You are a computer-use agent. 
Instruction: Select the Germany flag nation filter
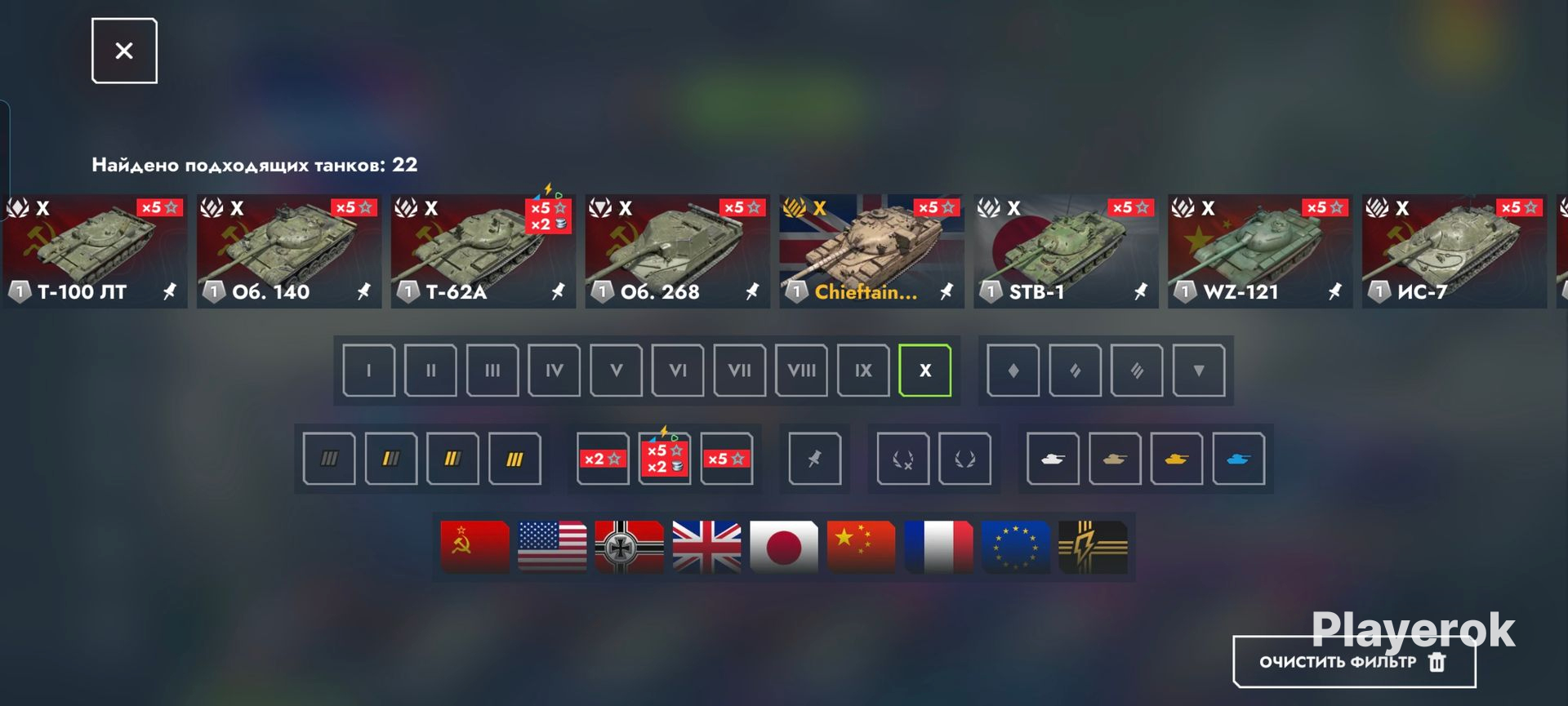pyautogui.click(x=629, y=547)
